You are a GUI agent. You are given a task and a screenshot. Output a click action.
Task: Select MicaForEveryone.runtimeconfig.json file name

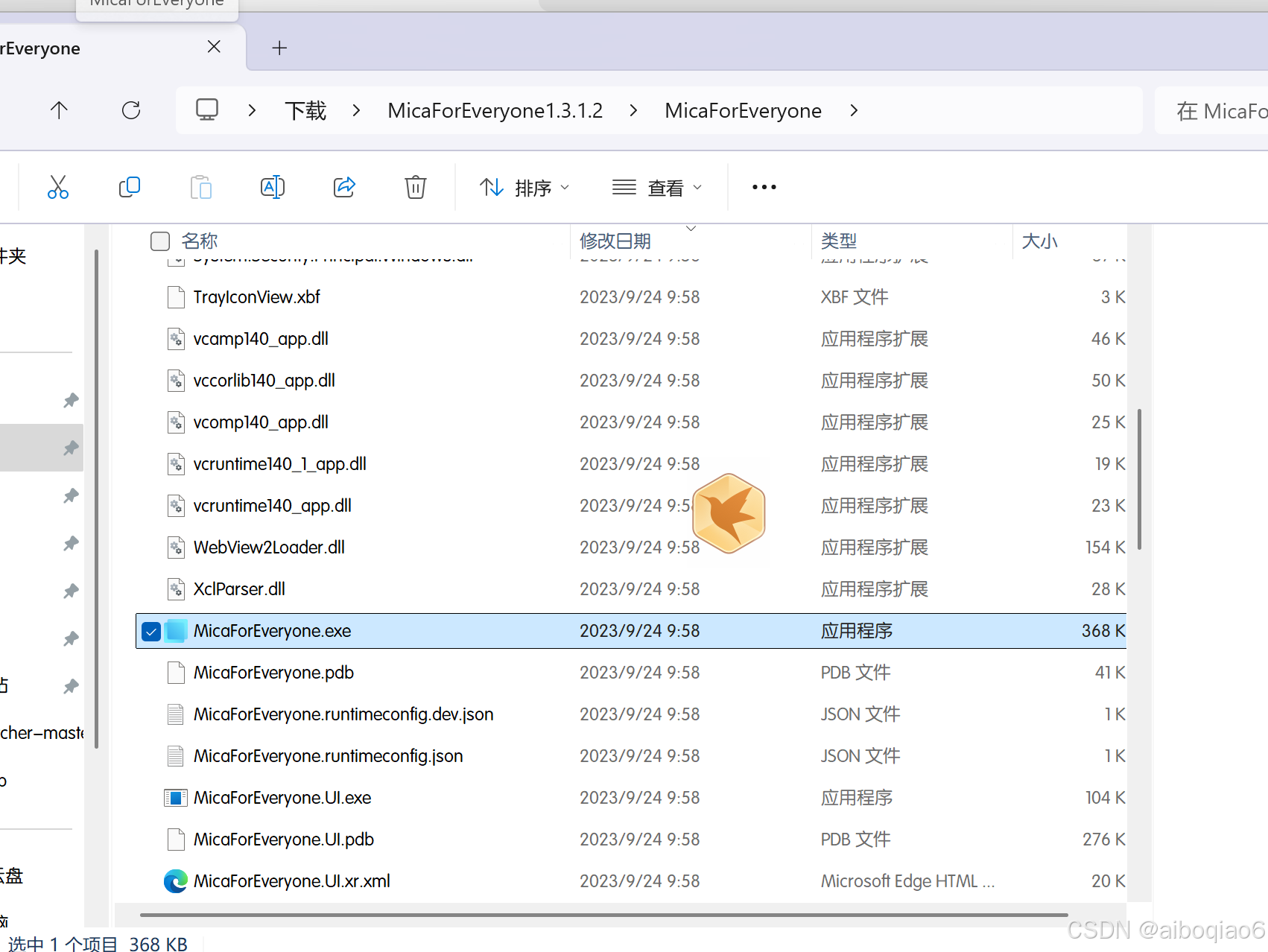pyautogui.click(x=328, y=756)
